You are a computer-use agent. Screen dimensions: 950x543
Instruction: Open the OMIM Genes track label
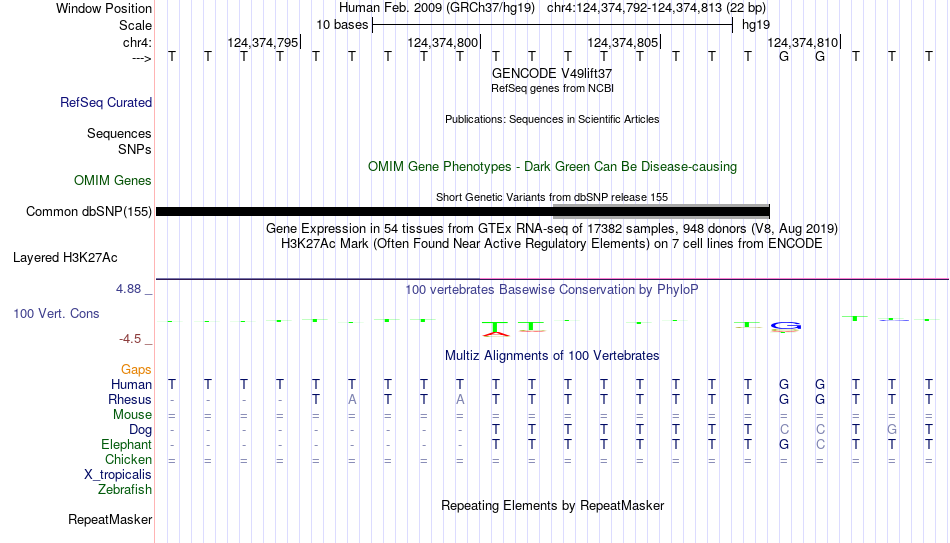click(112, 181)
